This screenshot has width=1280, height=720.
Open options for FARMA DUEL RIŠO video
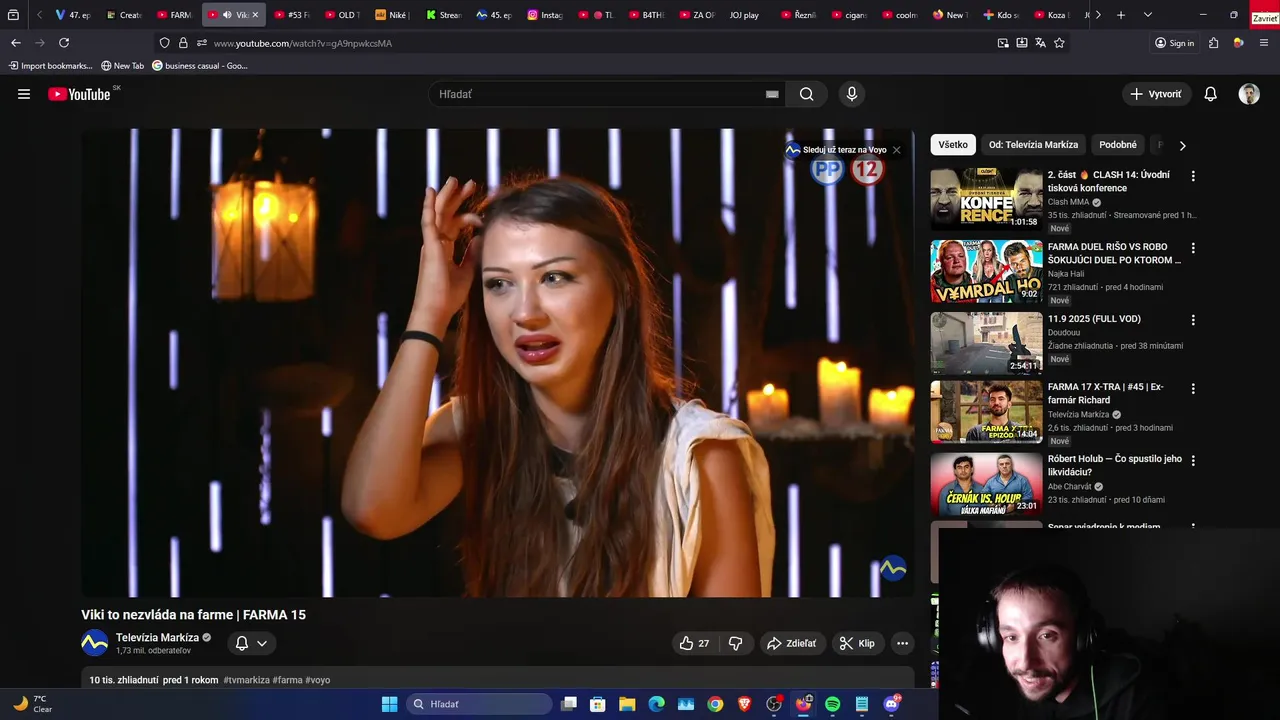1193,247
